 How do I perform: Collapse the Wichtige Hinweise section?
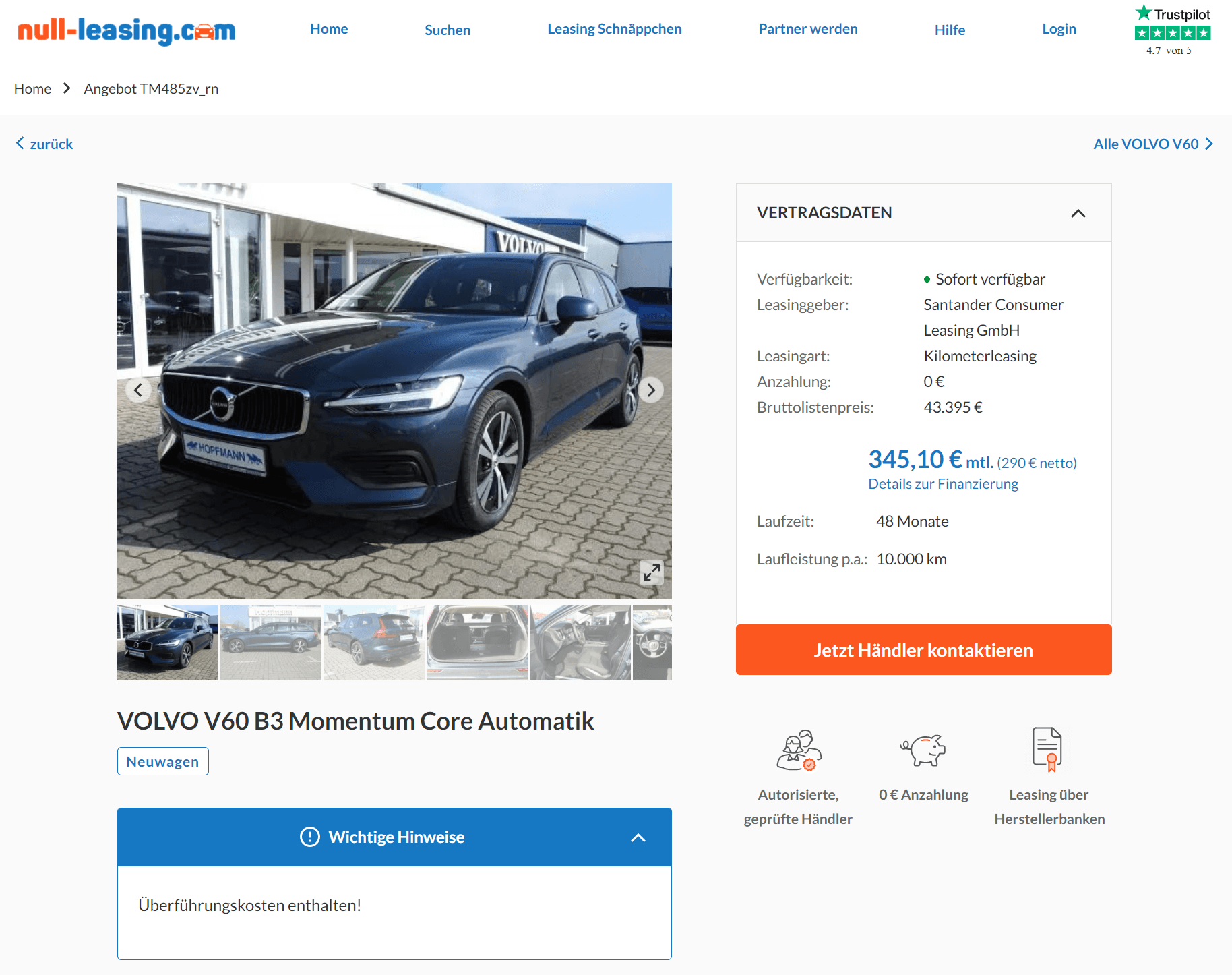click(638, 837)
